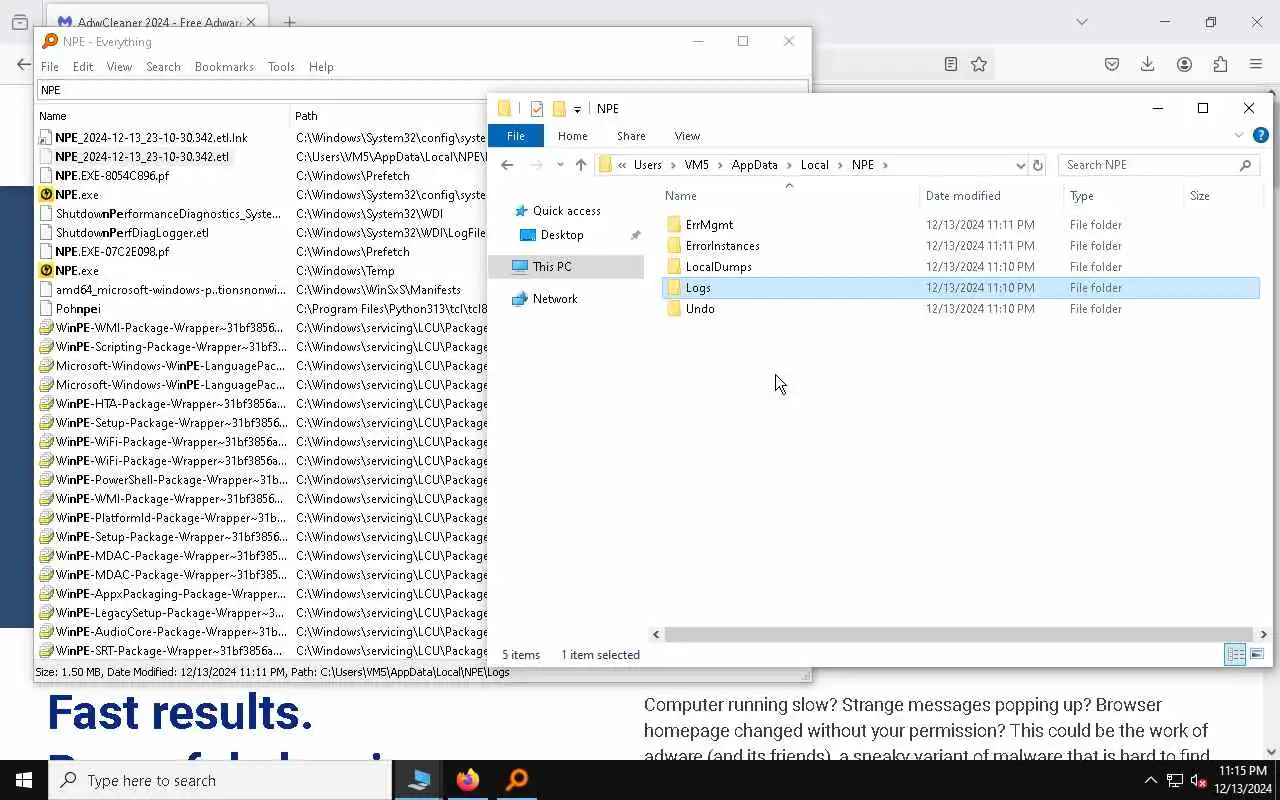The width and height of the screenshot is (1280, 800).
Task: Open Everything from the taskbar
Action: [x=516, y=780]
